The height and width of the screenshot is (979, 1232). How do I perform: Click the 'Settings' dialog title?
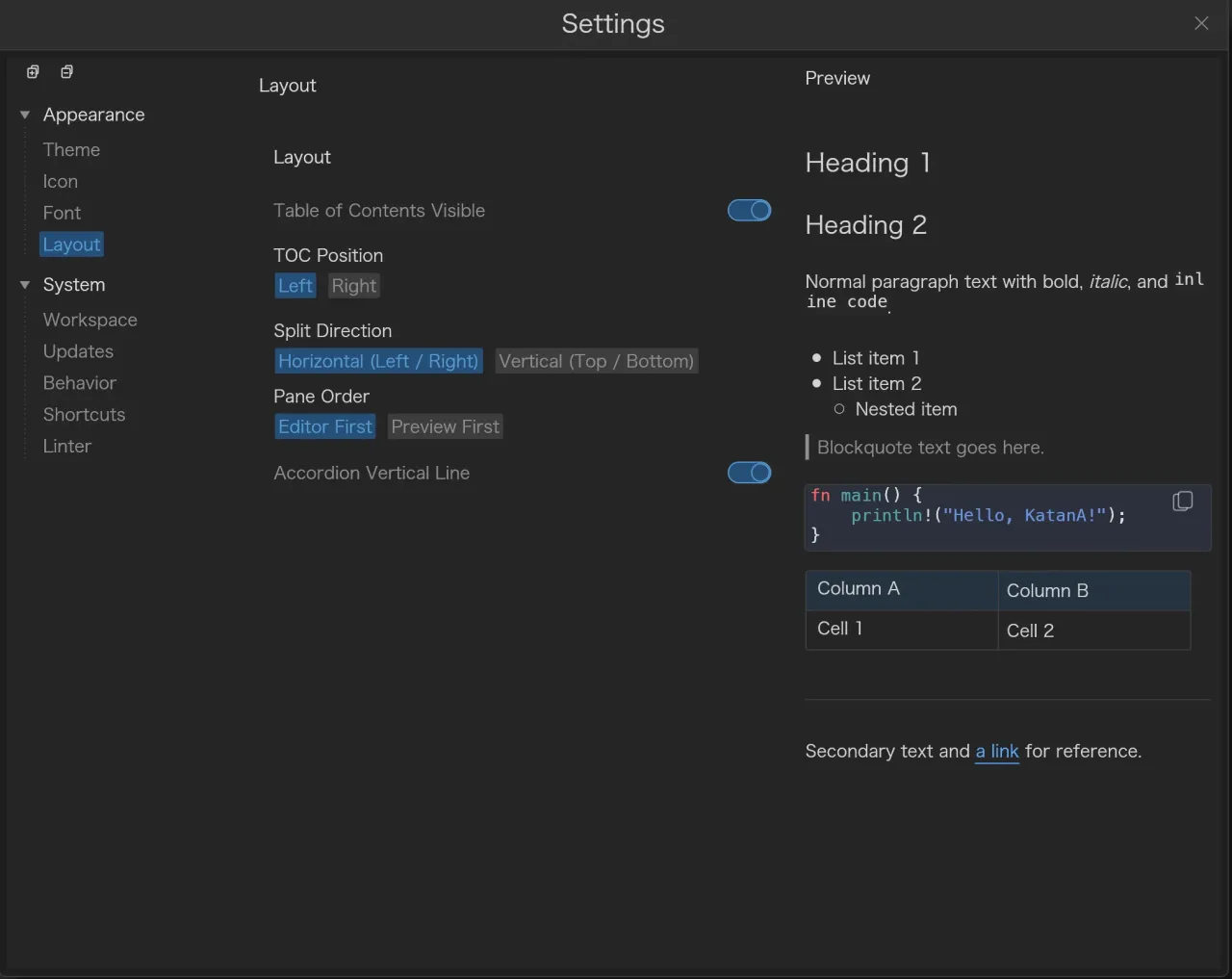[x=613, y=24]
